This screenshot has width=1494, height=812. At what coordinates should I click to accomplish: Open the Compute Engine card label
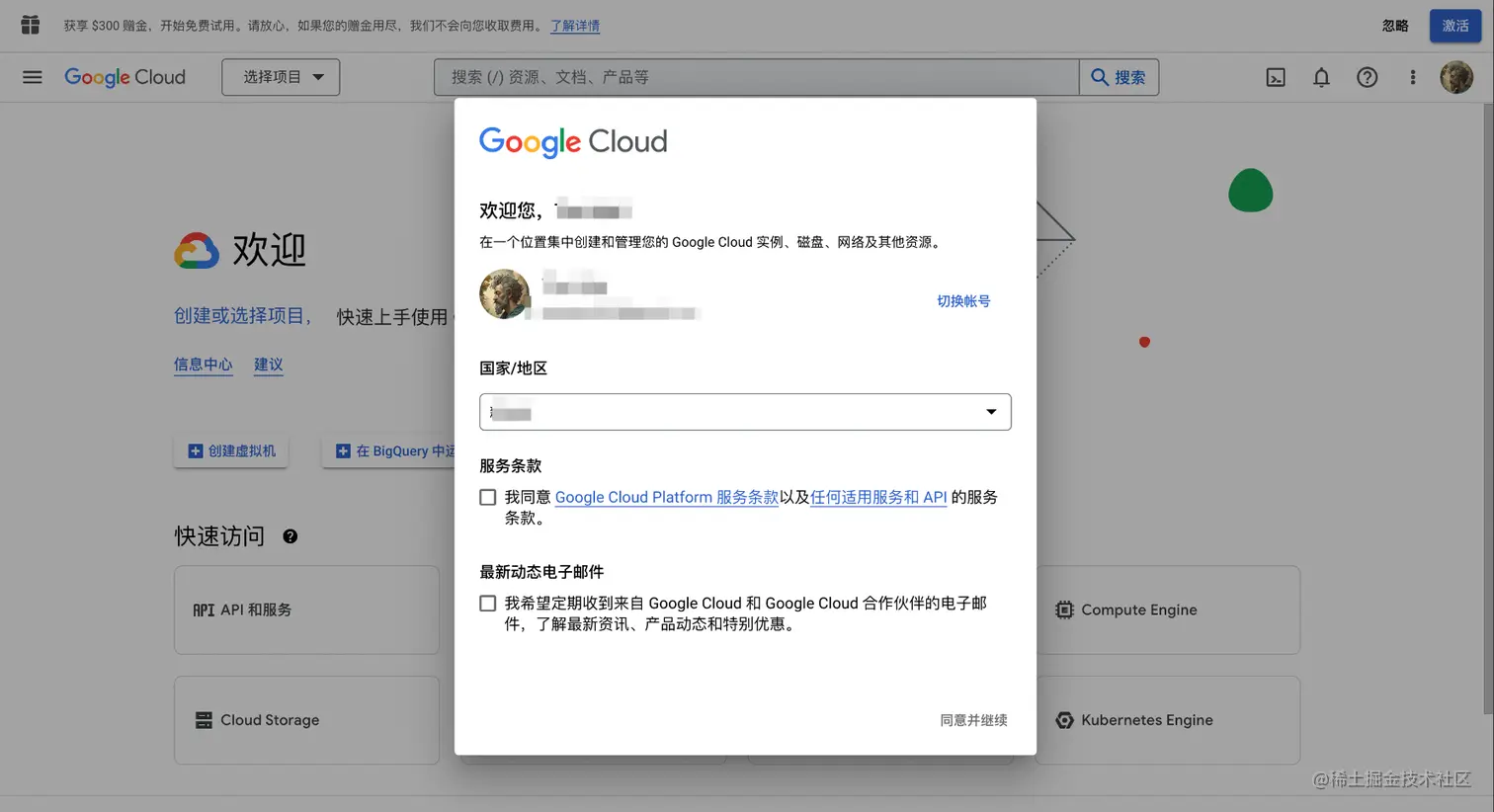[x=1139, y=610]
